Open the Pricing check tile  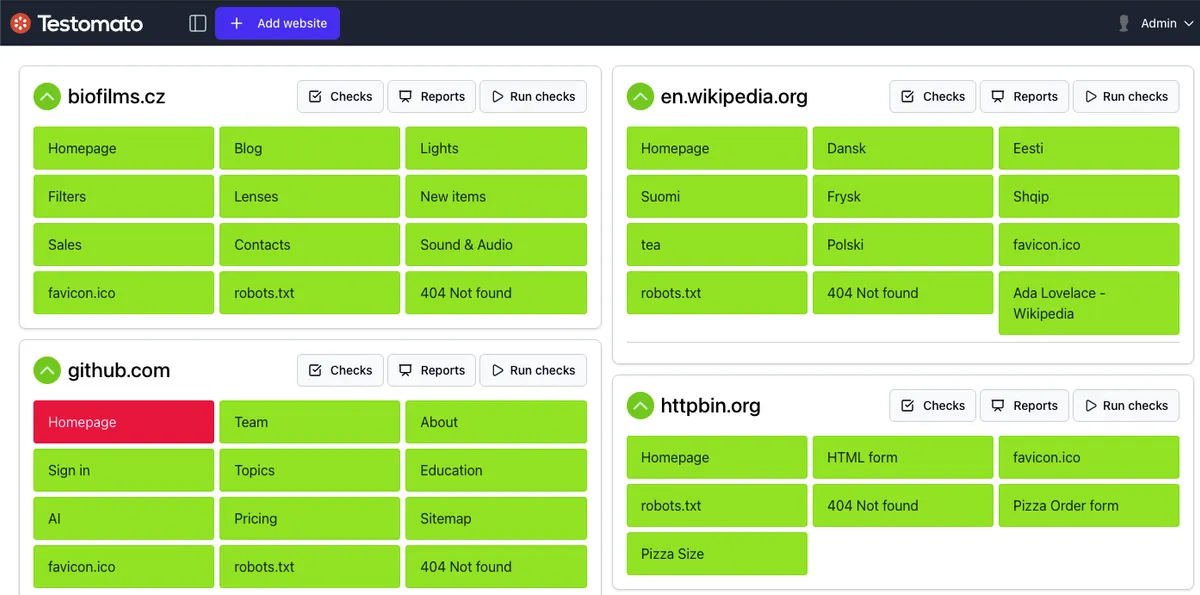tap(310, 518)
